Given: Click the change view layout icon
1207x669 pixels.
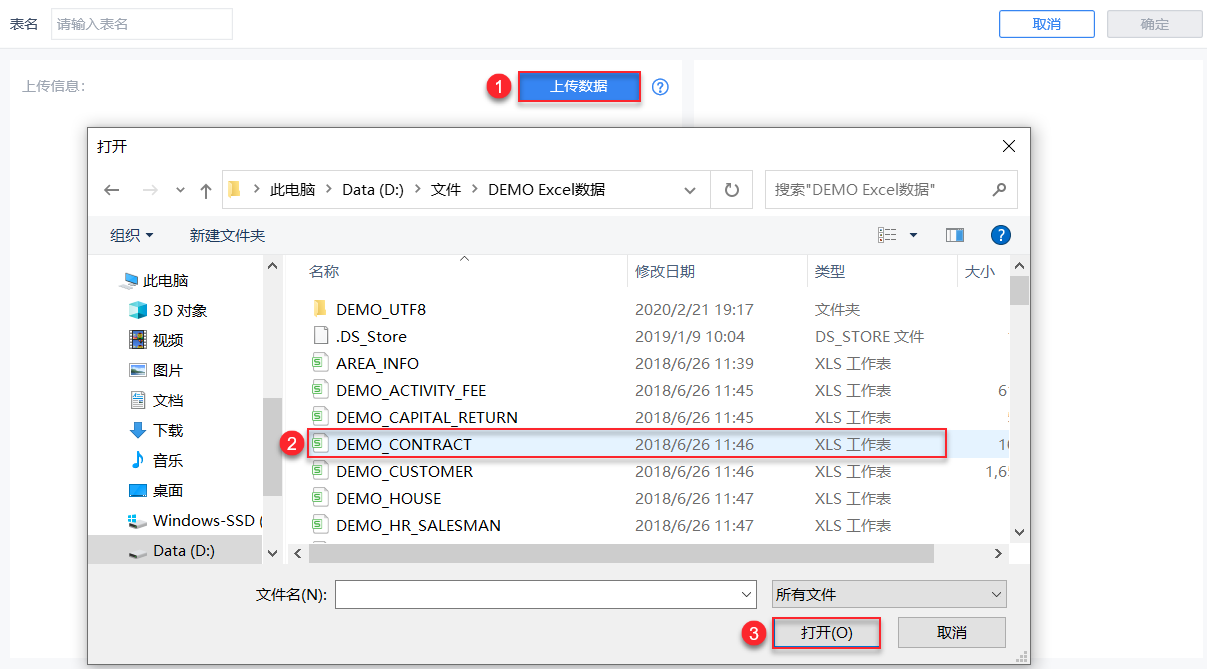Looking at the screenshot, I should pos(887,235).
